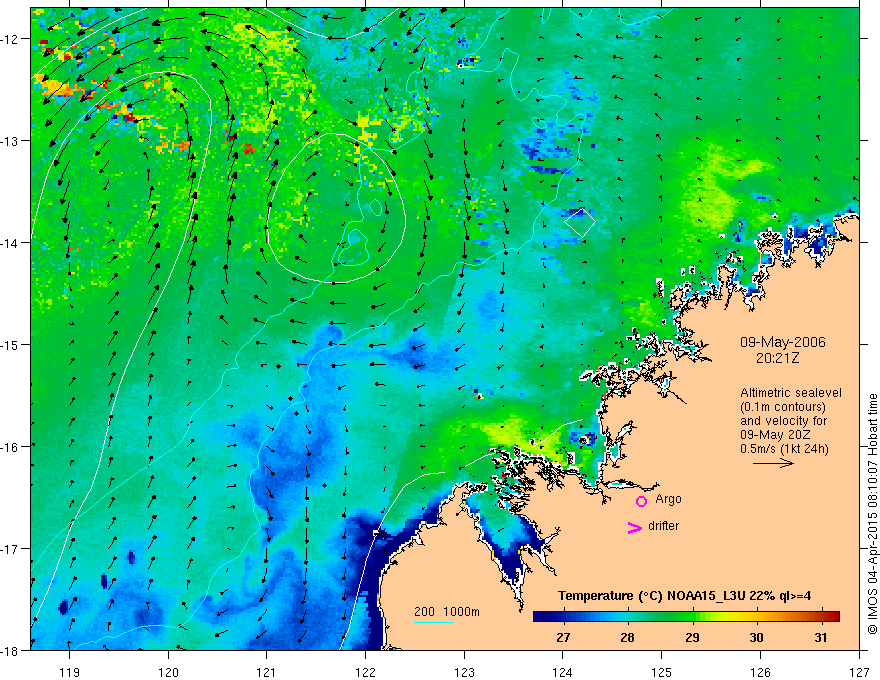This screenshot has width=880, height=680.
Task: Click the 'and velocity for' caption line
Action: (783, 421)
